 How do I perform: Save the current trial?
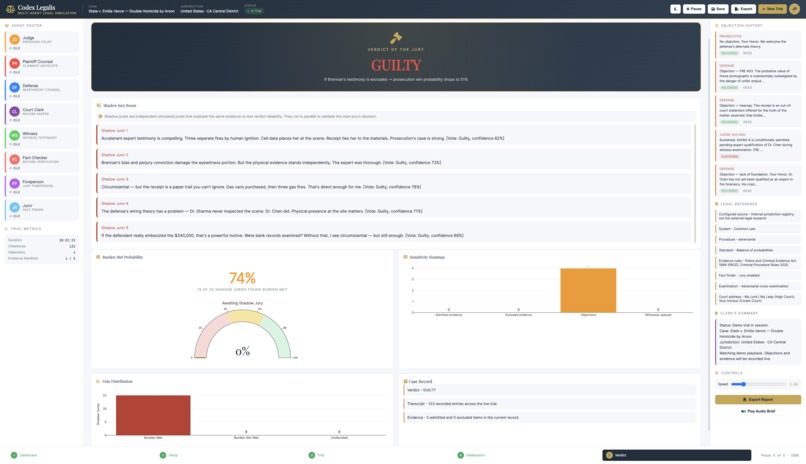718,9
